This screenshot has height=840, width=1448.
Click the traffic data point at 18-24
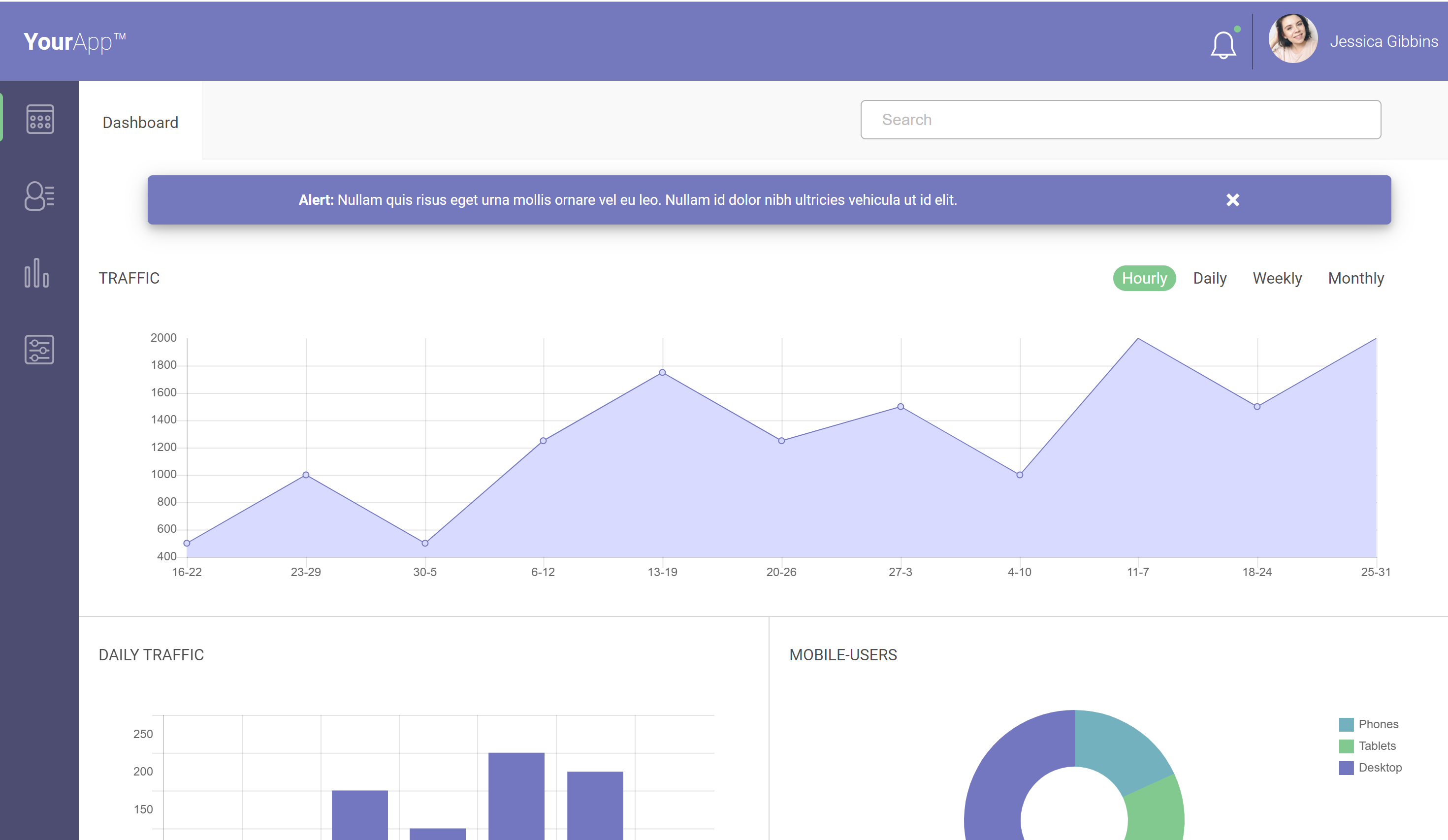coord(1256,406)
